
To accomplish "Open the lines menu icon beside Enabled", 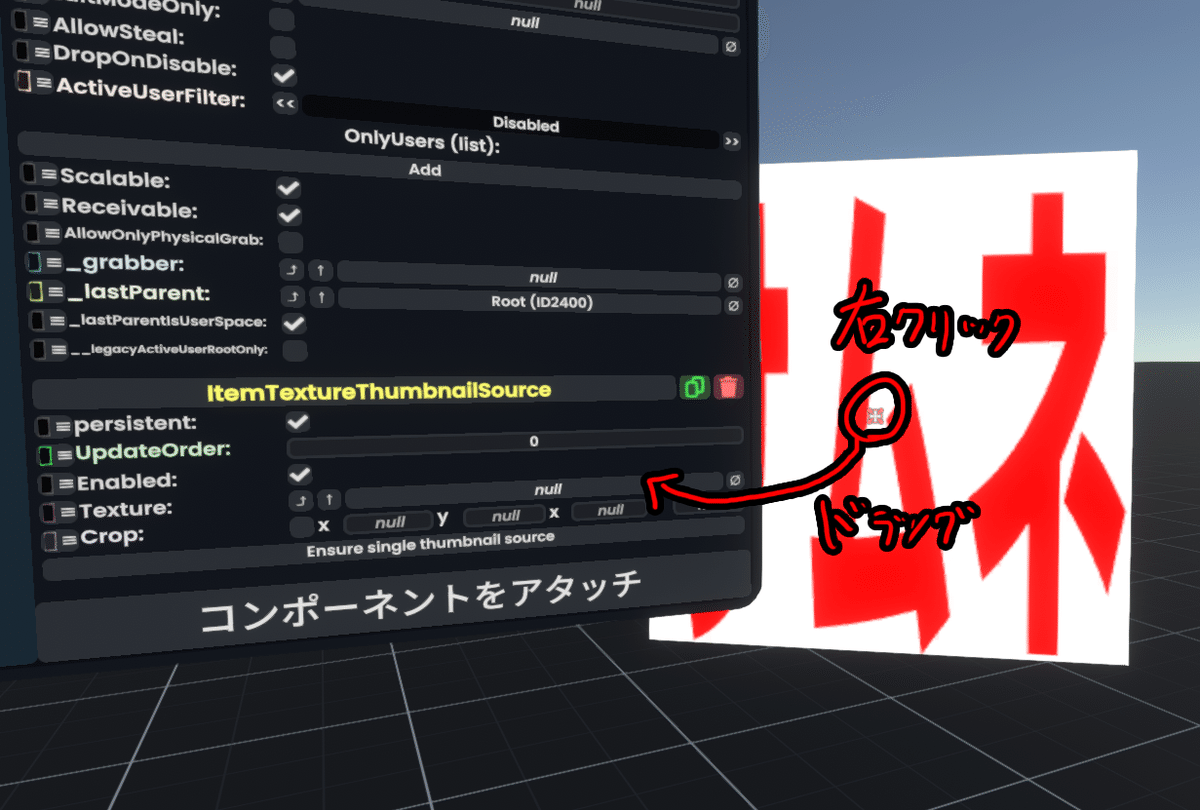I will (x=65, y=483).
